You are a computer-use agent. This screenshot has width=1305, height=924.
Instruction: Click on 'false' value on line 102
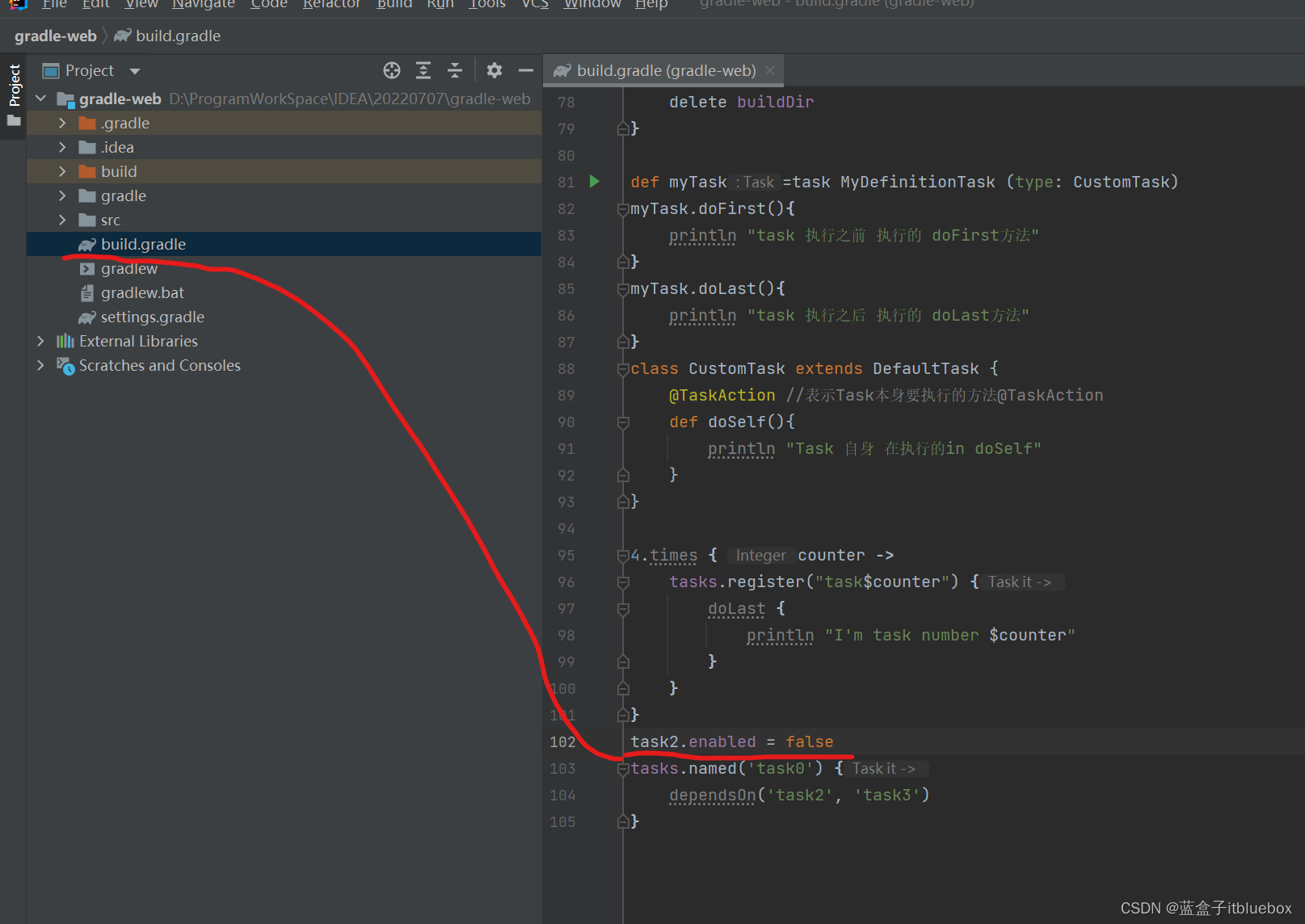coord(809,741)
